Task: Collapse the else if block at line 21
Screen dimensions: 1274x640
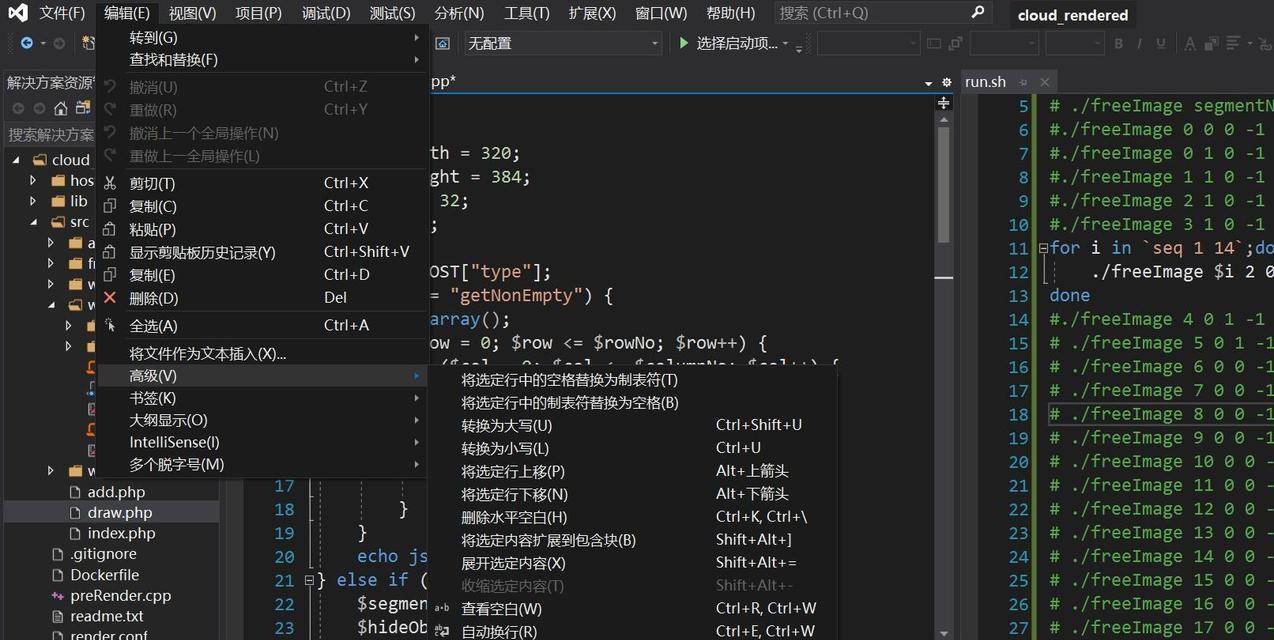Action: 309,580
